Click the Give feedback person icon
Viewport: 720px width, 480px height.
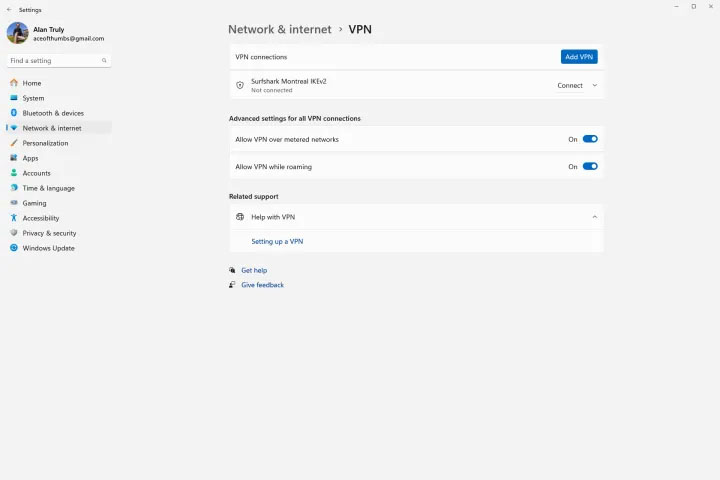point(232,285)
